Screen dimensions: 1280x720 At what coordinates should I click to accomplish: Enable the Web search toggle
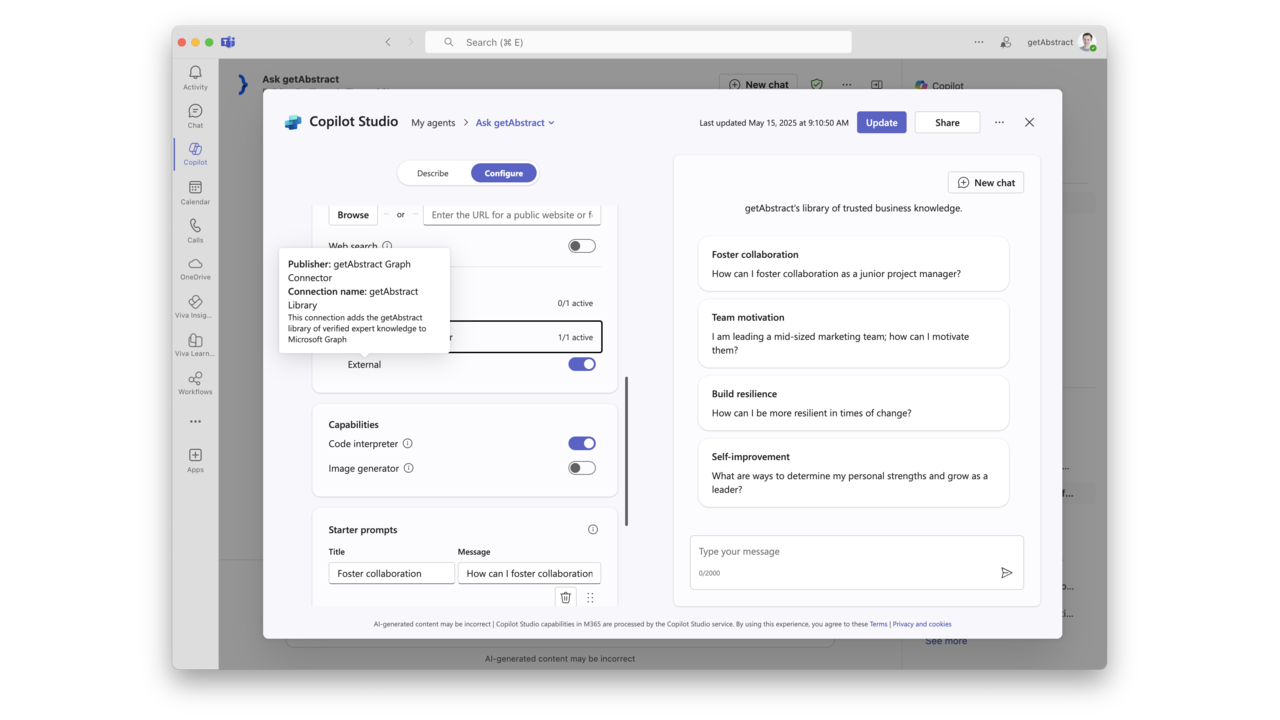(x=582, y=246)
